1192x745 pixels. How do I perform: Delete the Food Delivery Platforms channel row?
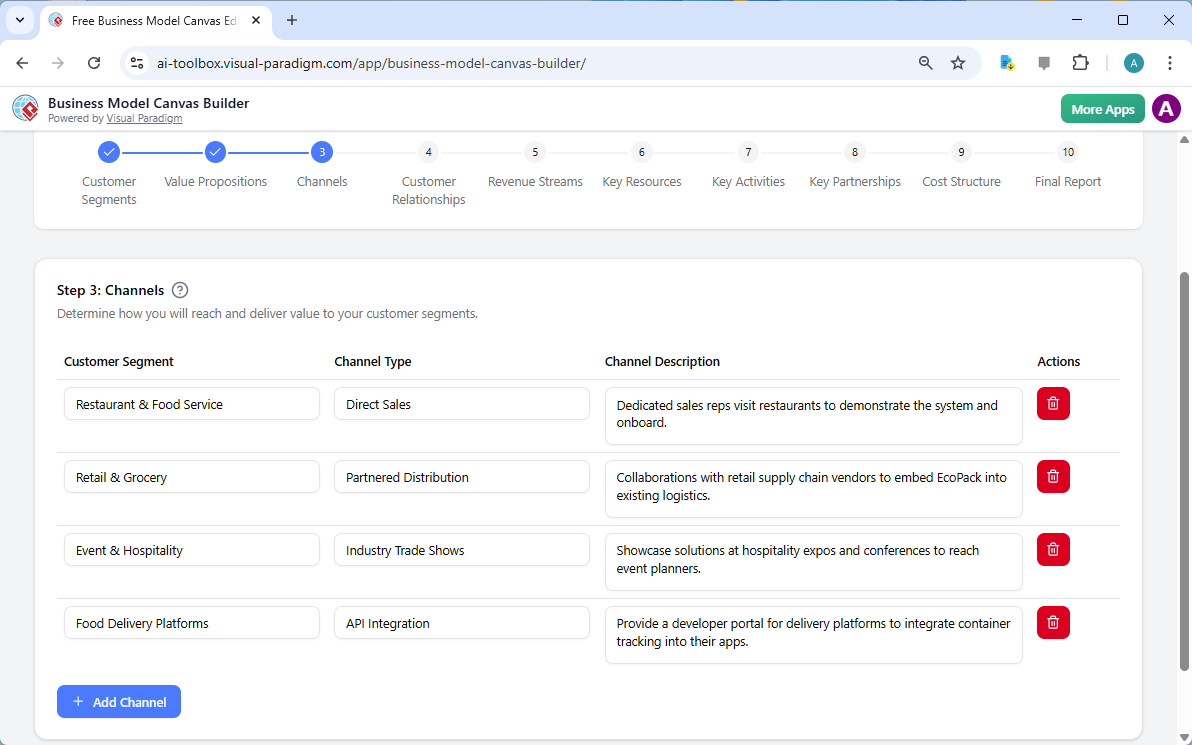coord(1052,622)
